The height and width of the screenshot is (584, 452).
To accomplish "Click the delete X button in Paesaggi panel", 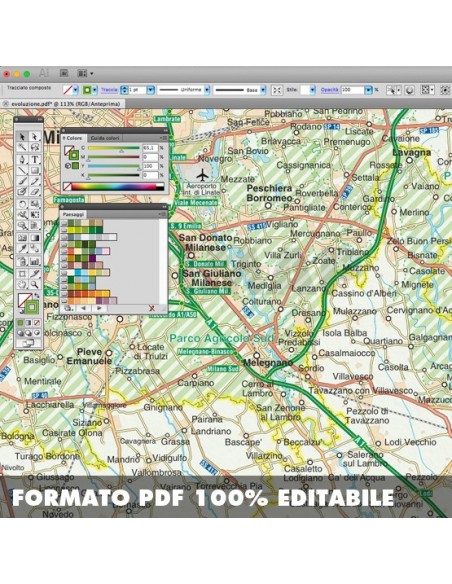I will 152,308.
